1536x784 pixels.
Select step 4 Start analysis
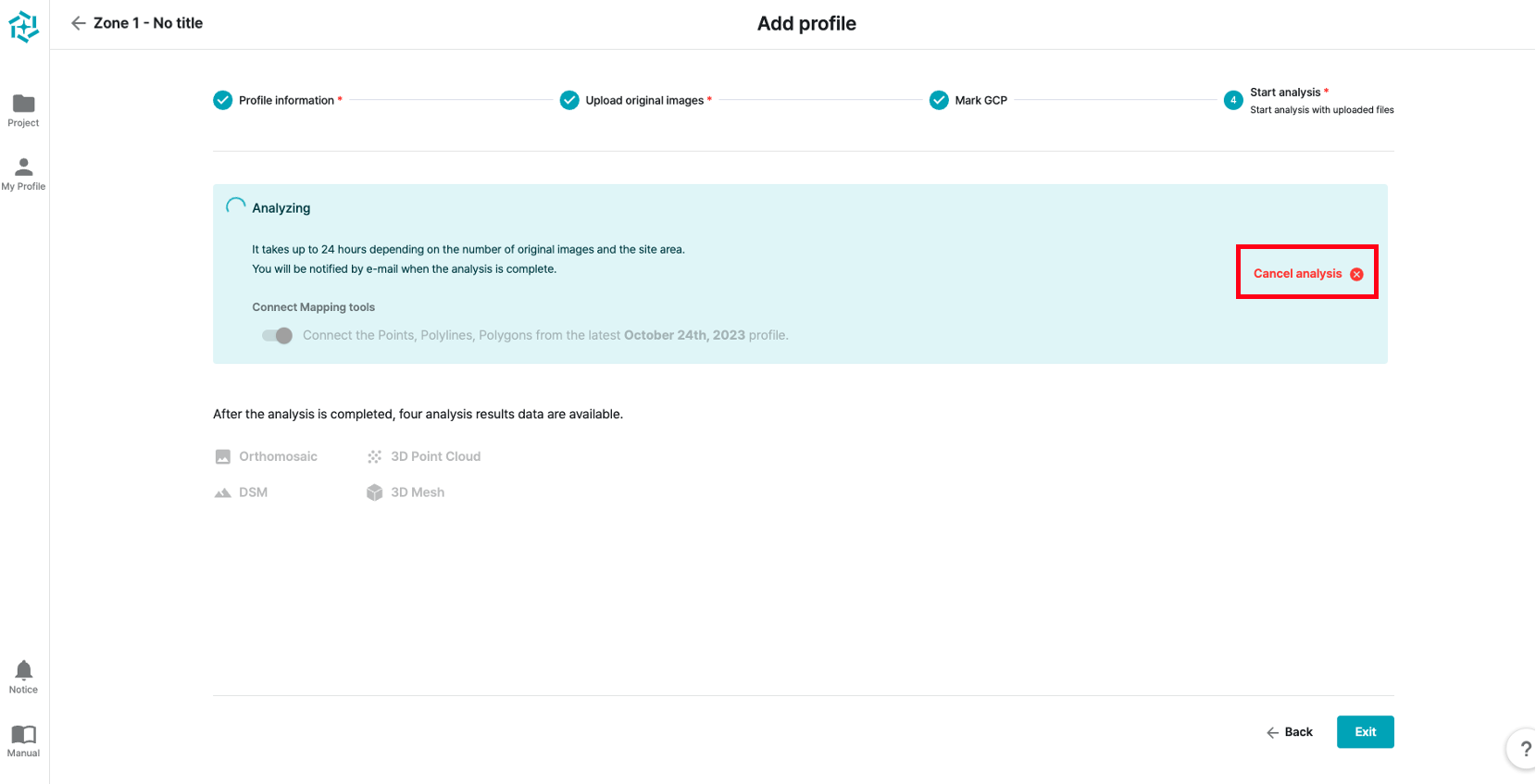[x=1233, y=100]
